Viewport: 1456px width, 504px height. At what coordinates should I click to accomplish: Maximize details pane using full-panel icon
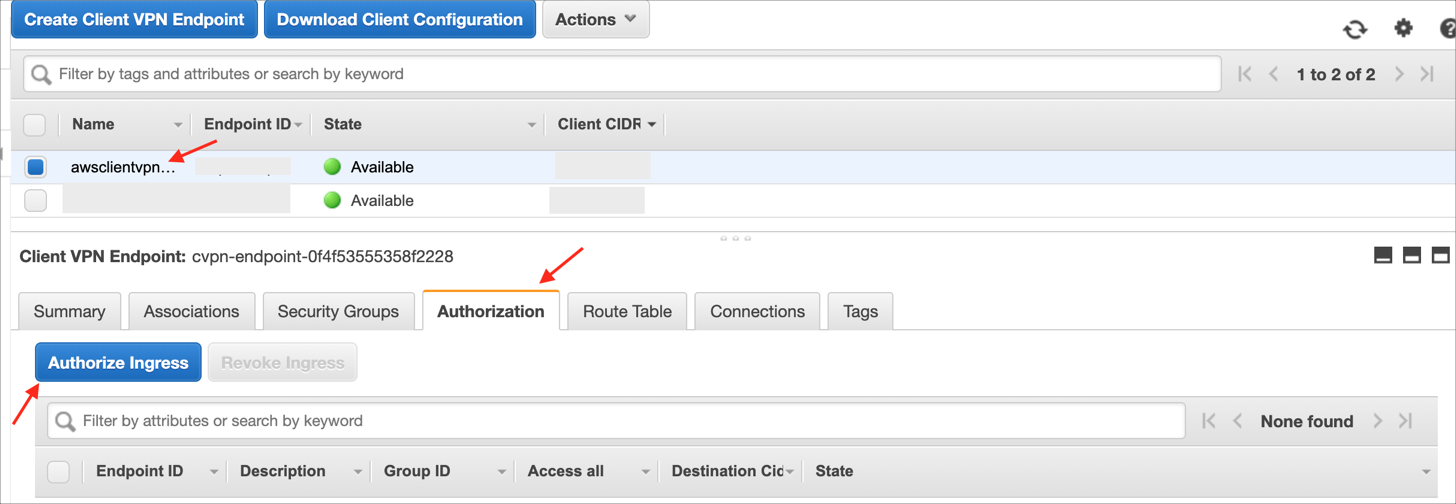coord(1440,256)
